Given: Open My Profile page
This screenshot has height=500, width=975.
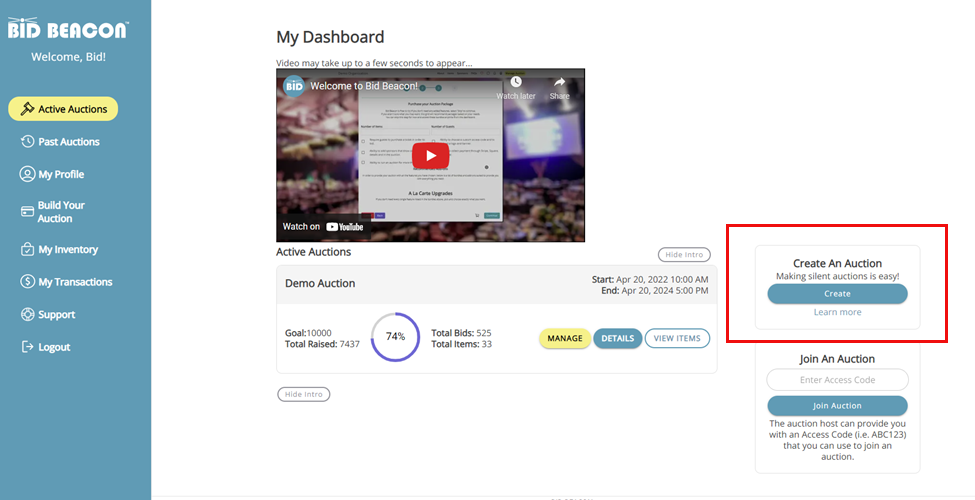Looking at the screenshot, I should [x=52, y=174].
